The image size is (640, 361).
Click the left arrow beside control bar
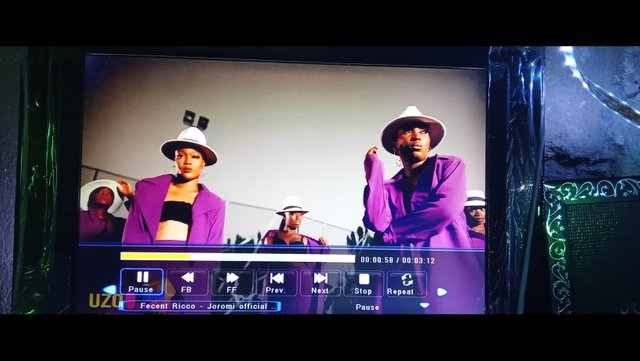tap(109, 289)
